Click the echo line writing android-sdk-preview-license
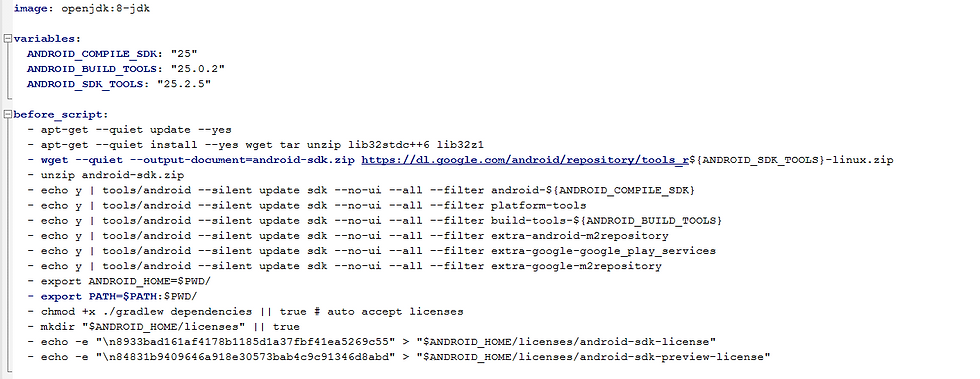 pyautogui.click(x=399, y=356)
